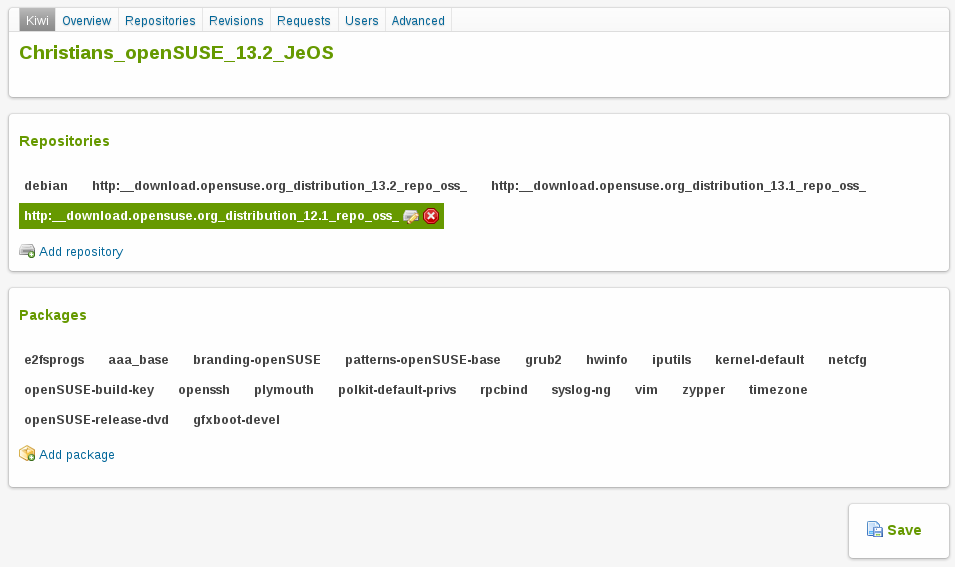Image resolution: width=955 pixels, height=567 pixels.
Task: Select the polkit-default-privs package
Action: [x=397, y=390]
